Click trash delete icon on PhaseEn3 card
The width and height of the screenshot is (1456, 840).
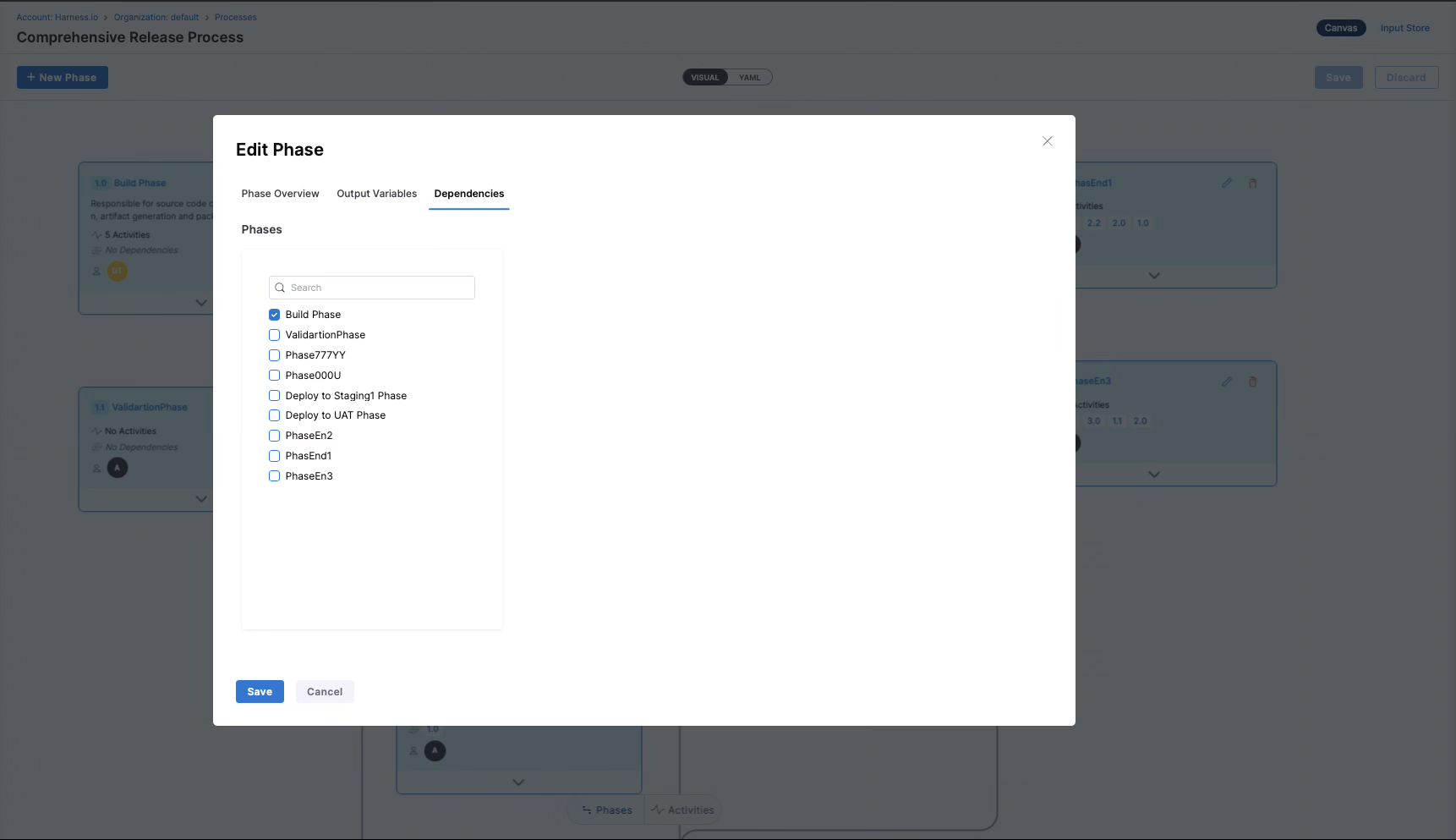coord(1252,382)
